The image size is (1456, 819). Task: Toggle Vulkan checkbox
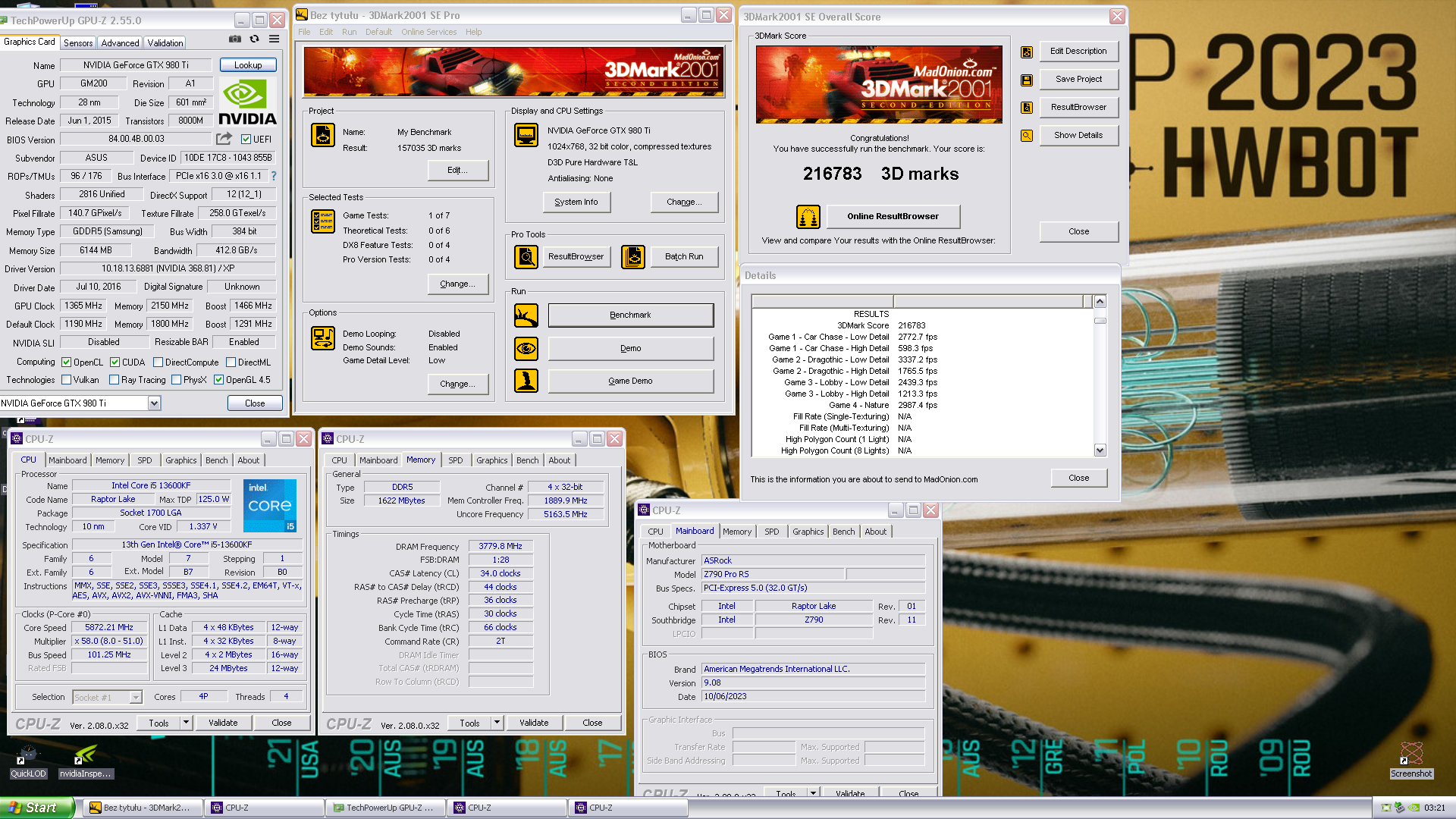pyautogui.click(x=66, y=380)
